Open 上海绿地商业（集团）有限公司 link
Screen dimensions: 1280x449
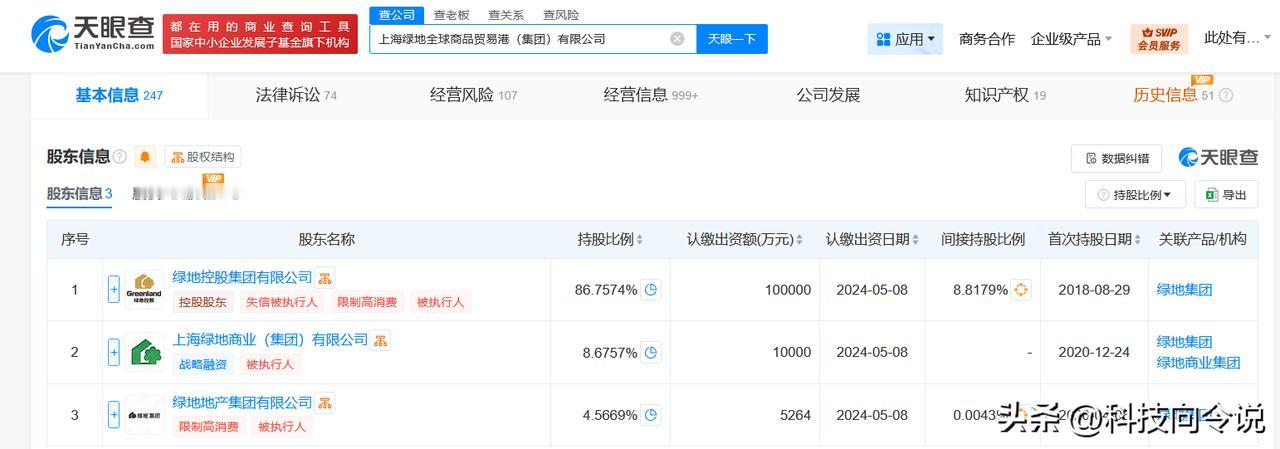(270, 340)
